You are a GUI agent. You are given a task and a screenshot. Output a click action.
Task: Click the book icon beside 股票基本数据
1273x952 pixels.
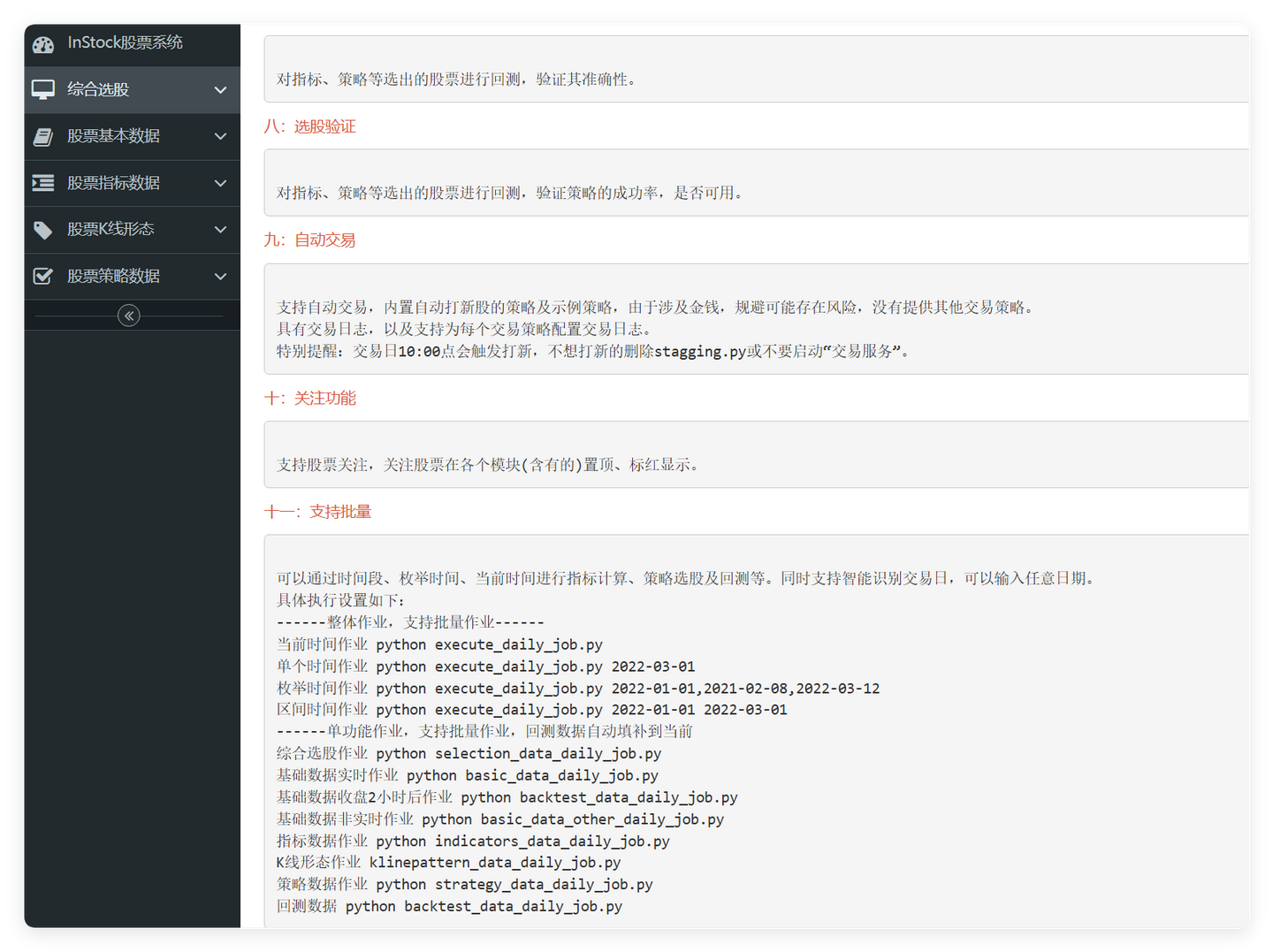(x=43, y=136)
